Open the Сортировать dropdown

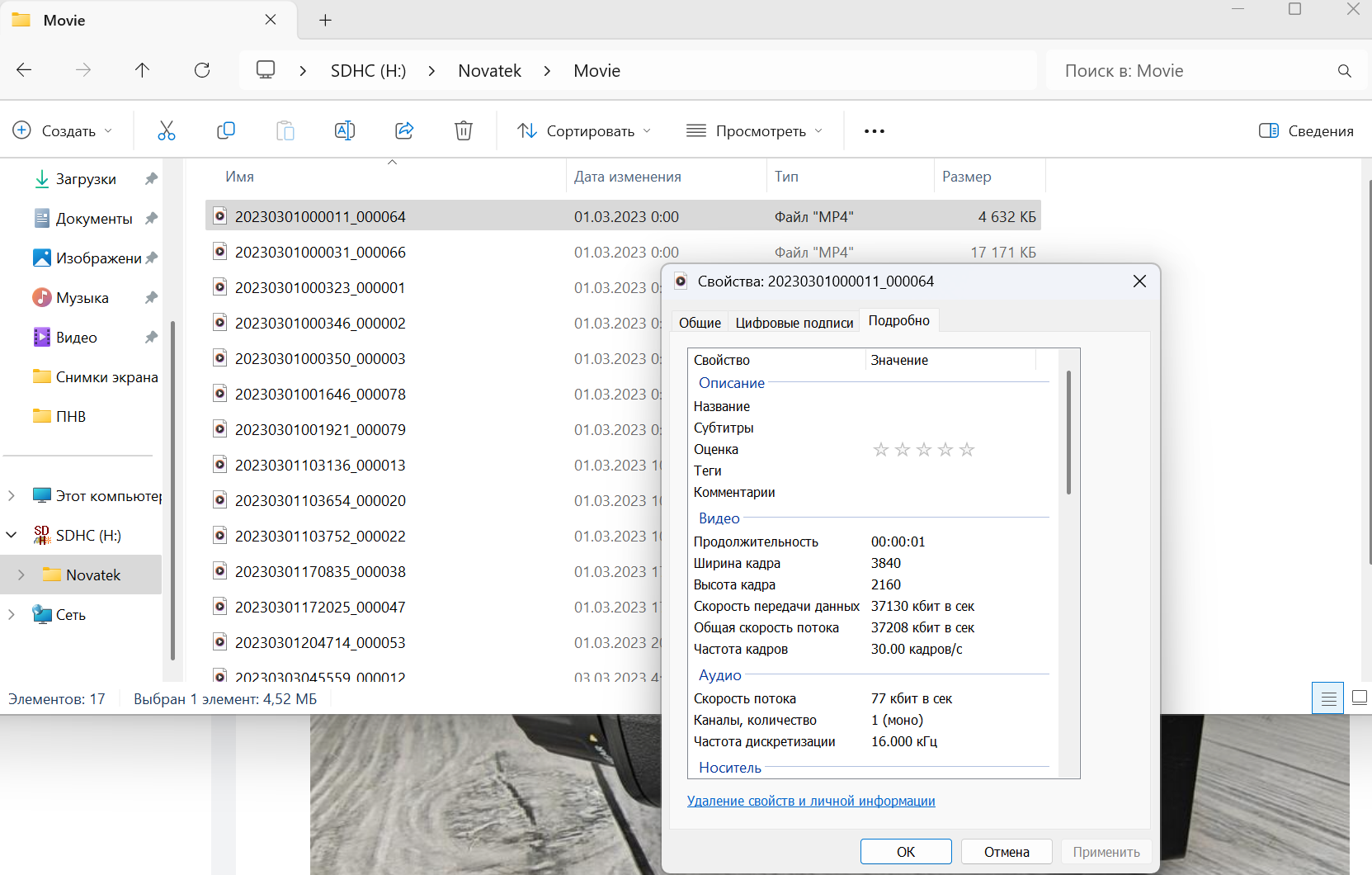584,131
